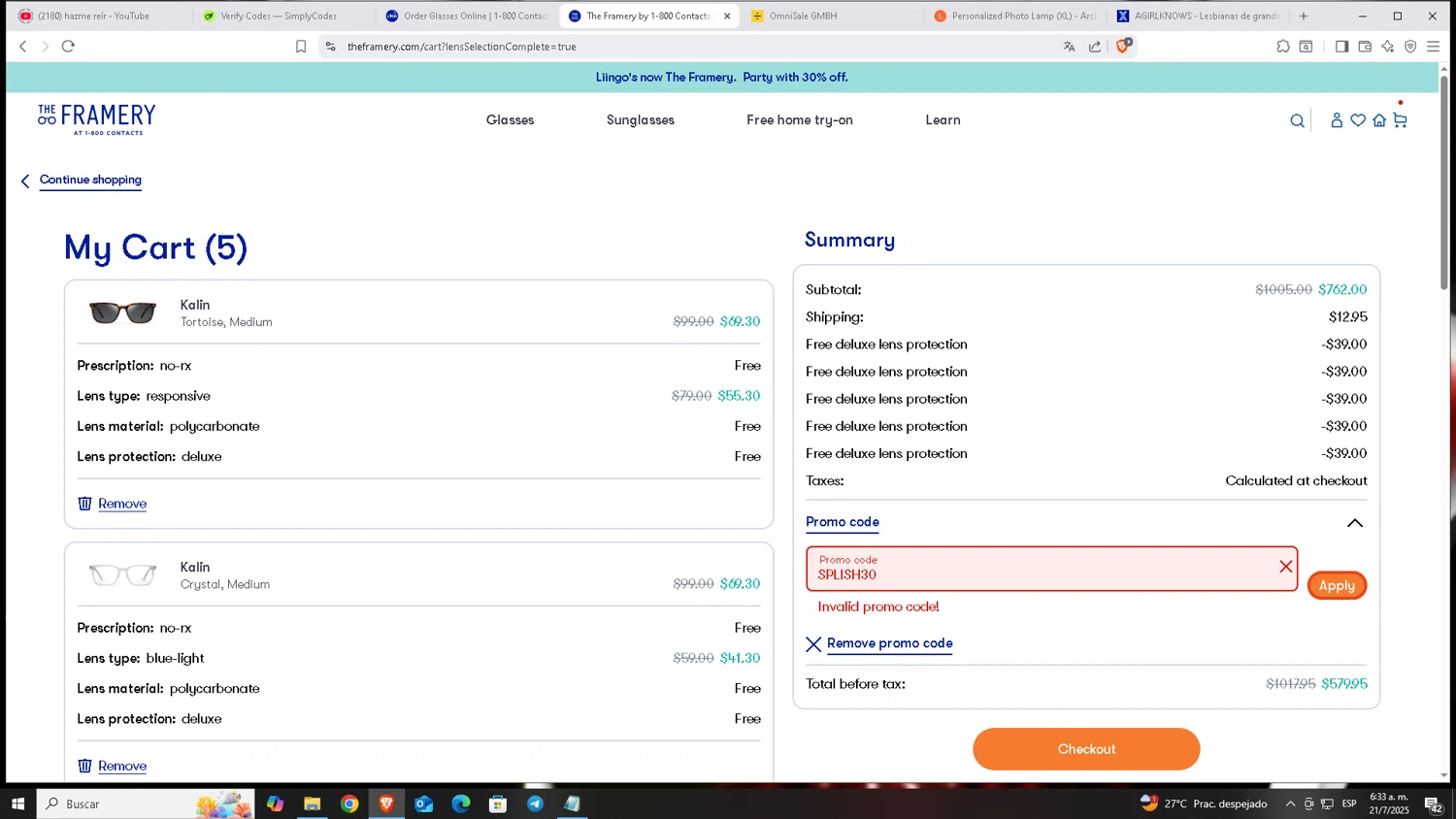
Task: Open the home try-on house icon
Action: [x=1379, y=120]
